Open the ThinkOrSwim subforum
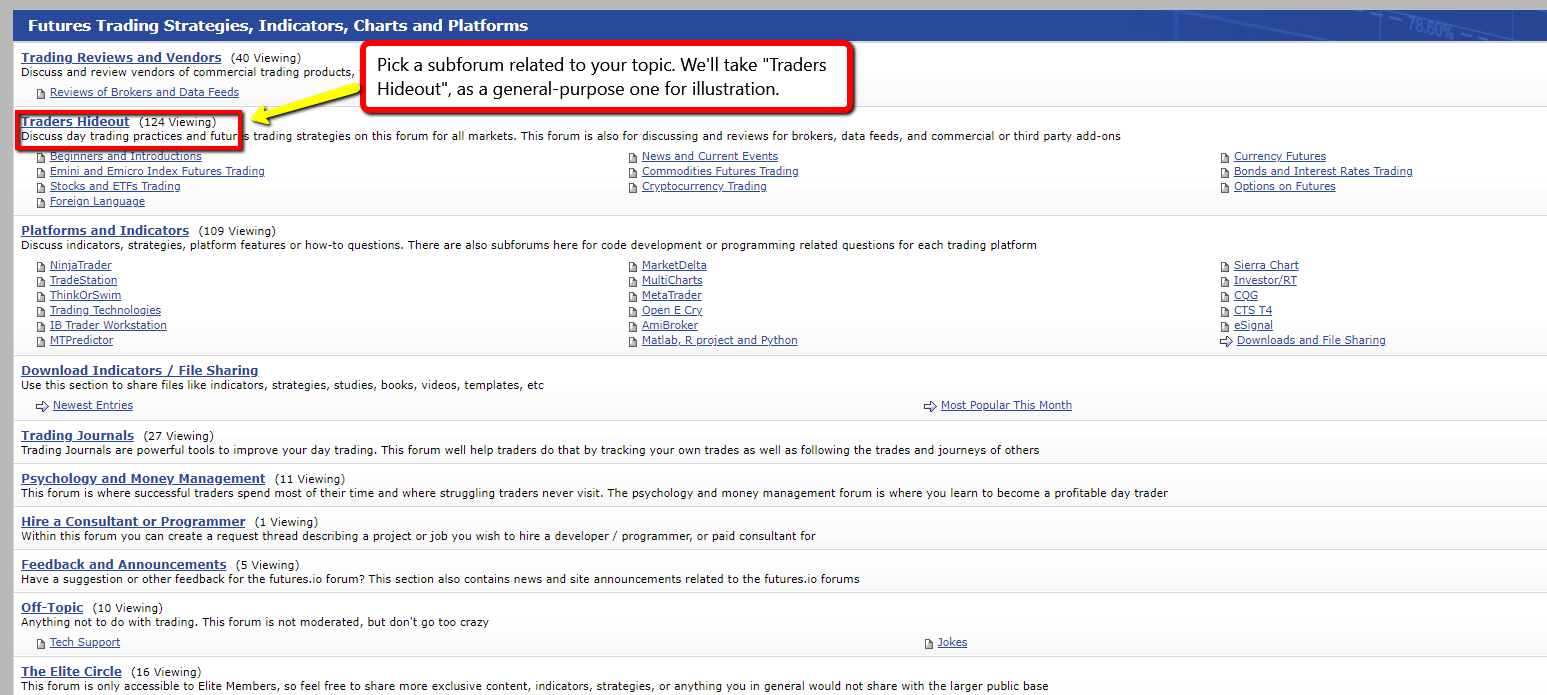 pyautogui.click(x=85, y=295)
